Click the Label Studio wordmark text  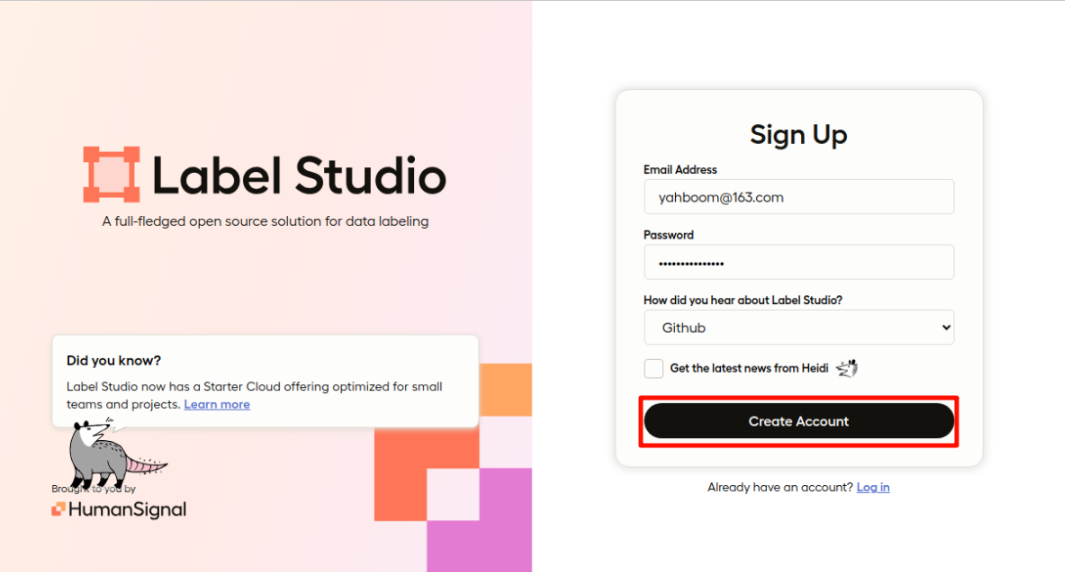[x=300, y=176]
